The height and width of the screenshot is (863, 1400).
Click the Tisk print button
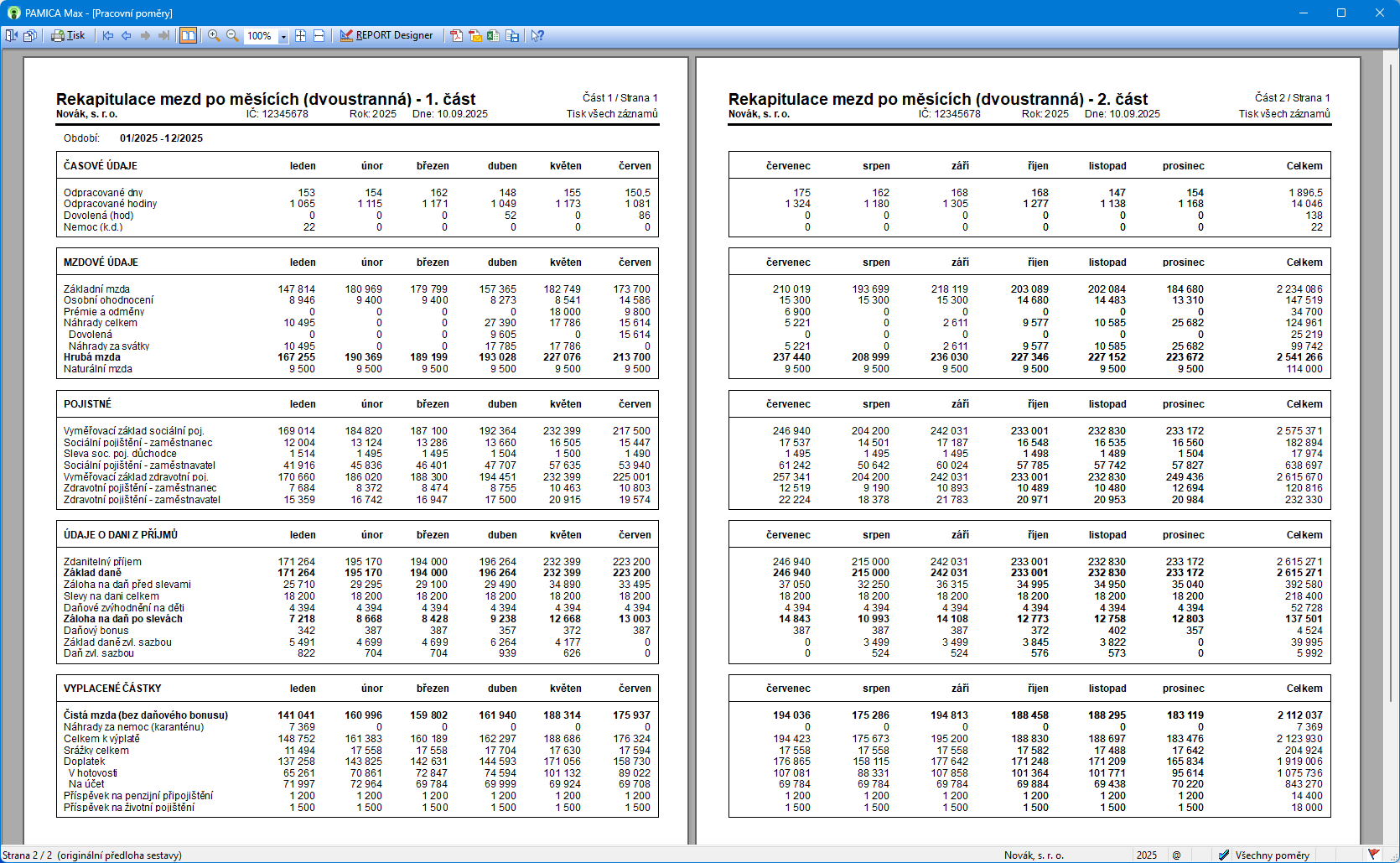(x=68, y=35)
